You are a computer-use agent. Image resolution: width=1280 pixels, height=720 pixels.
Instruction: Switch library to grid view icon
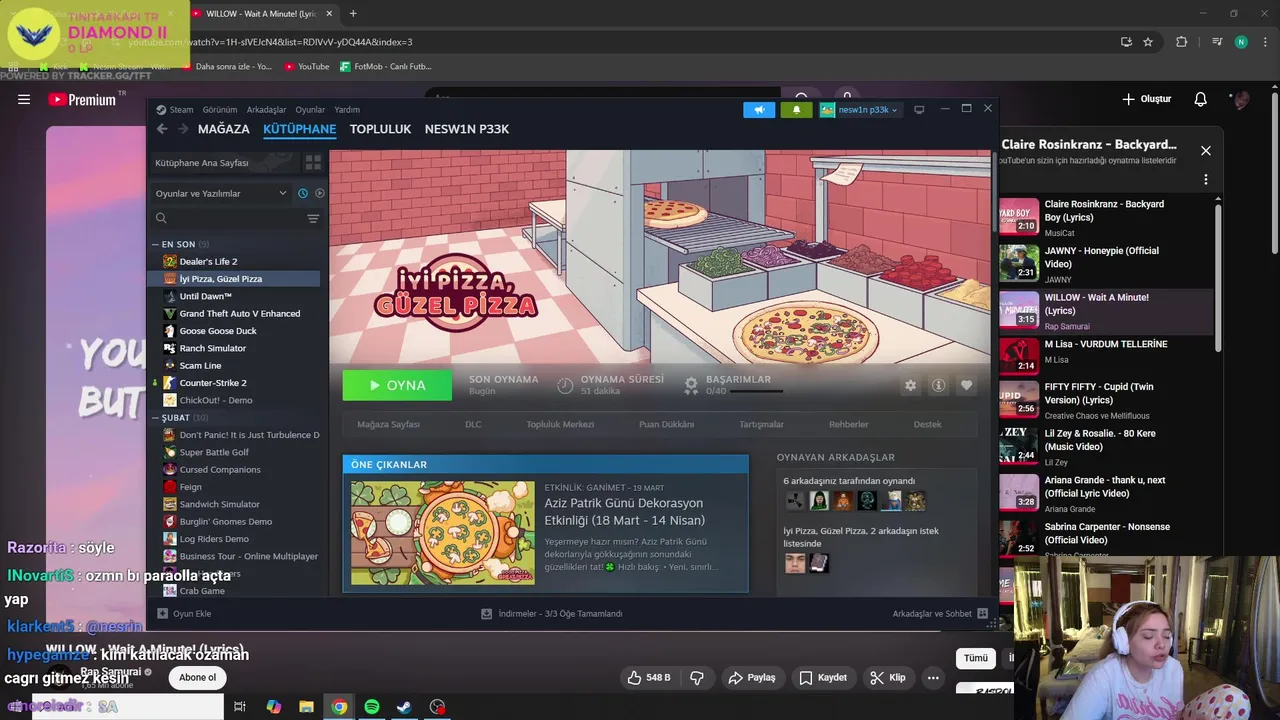[x=313, y=162]
